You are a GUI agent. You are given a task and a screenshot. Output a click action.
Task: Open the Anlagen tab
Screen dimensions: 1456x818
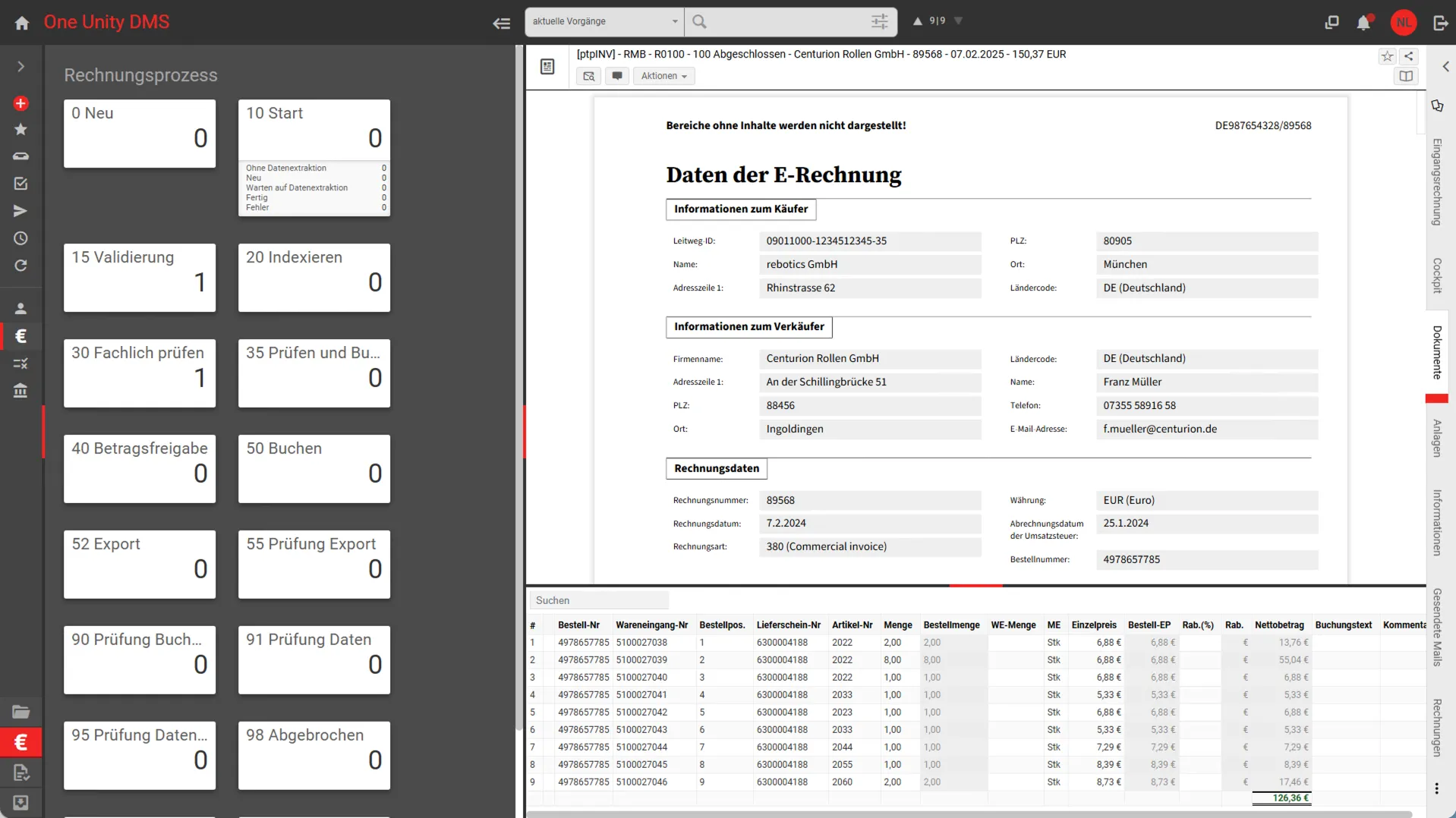1437,439
